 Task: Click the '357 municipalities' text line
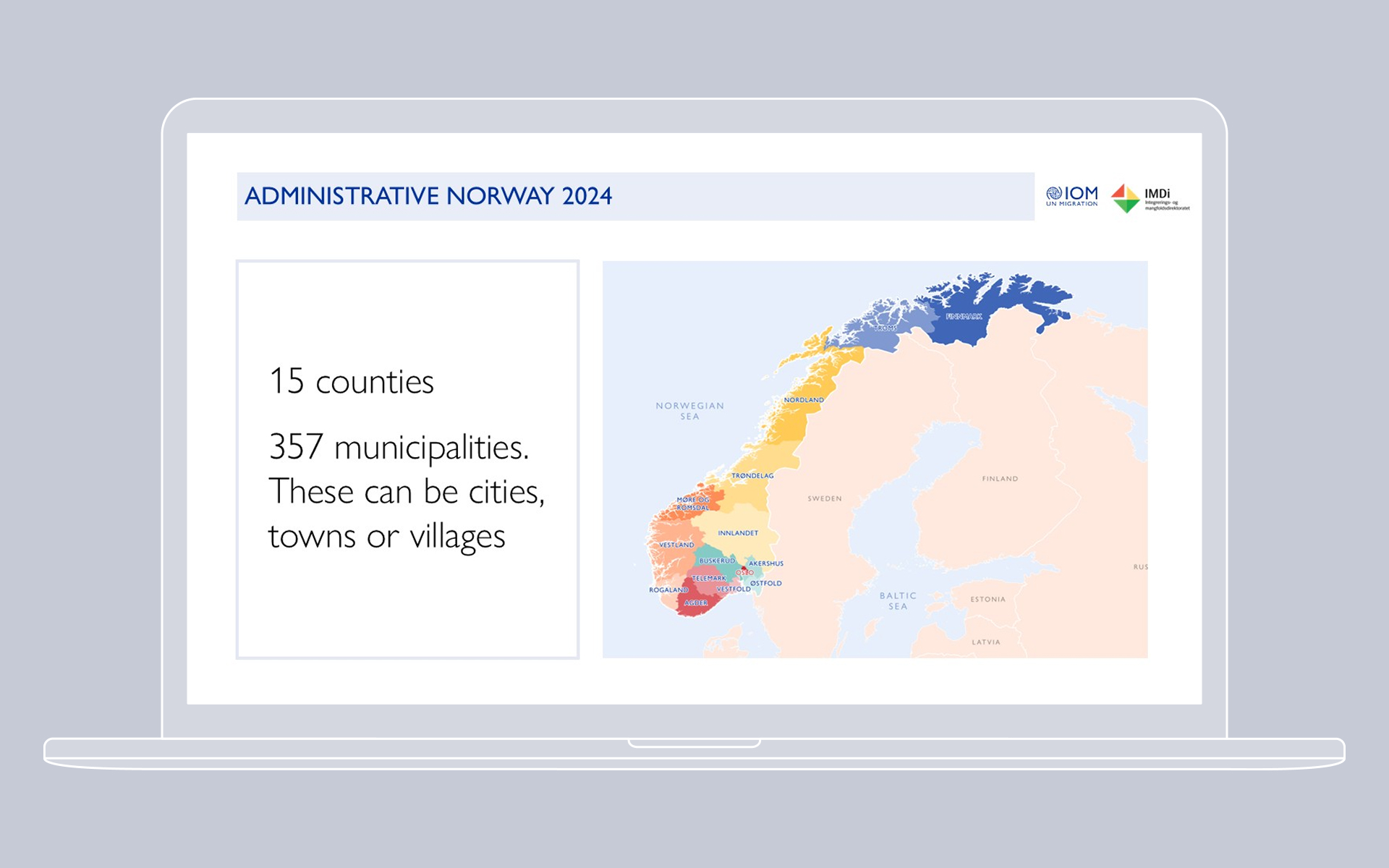[x=399, y=447]
